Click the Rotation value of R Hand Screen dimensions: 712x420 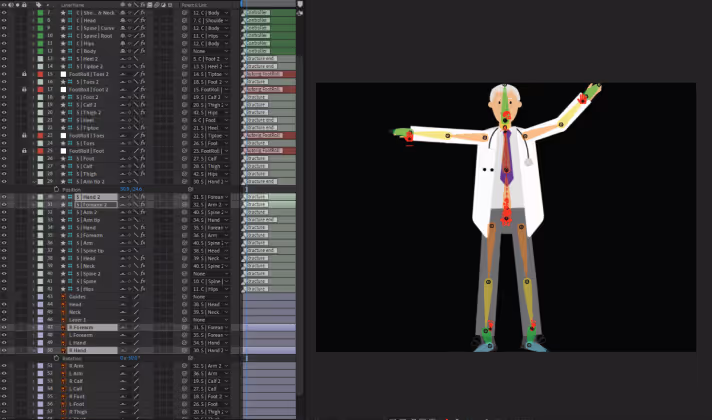(x=129, y=358)
